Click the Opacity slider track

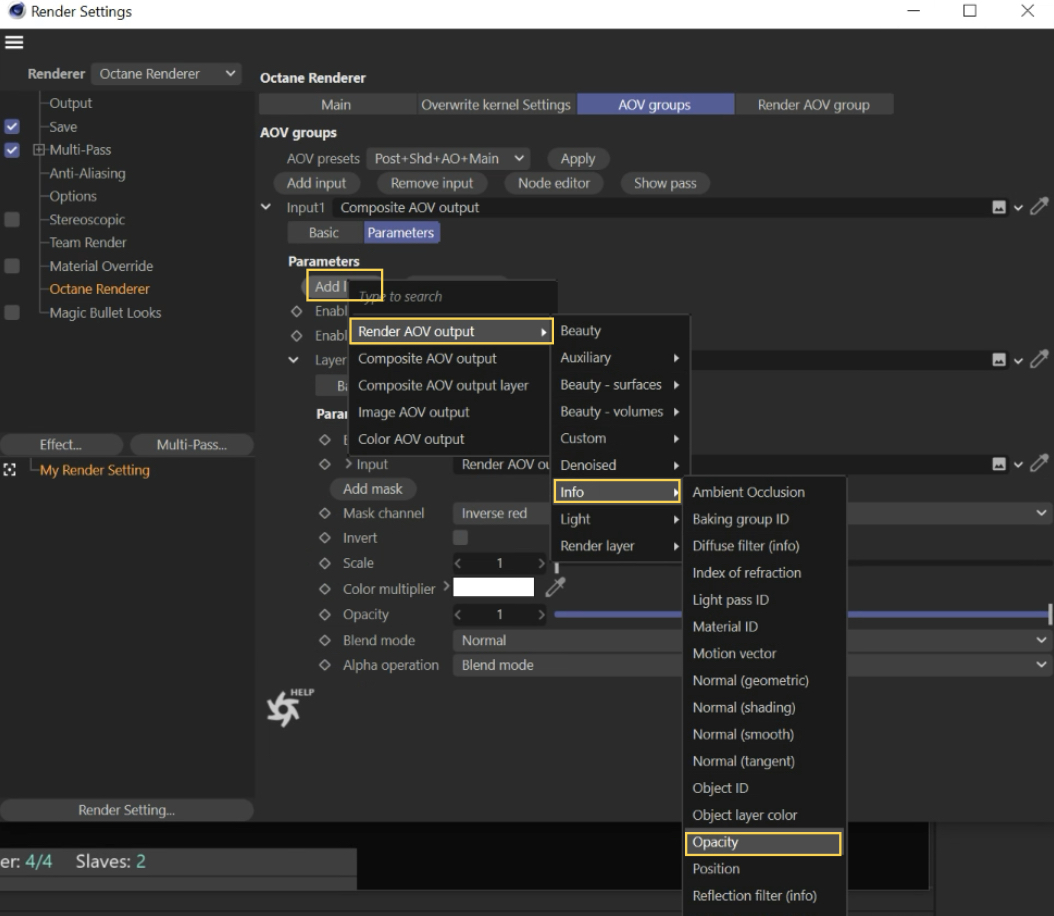pyautogui.click(x=803, y=614)
